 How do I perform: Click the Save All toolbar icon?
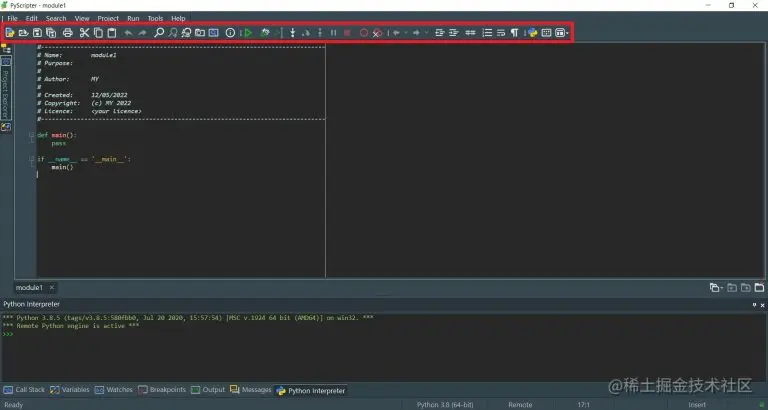click(51, 33)
